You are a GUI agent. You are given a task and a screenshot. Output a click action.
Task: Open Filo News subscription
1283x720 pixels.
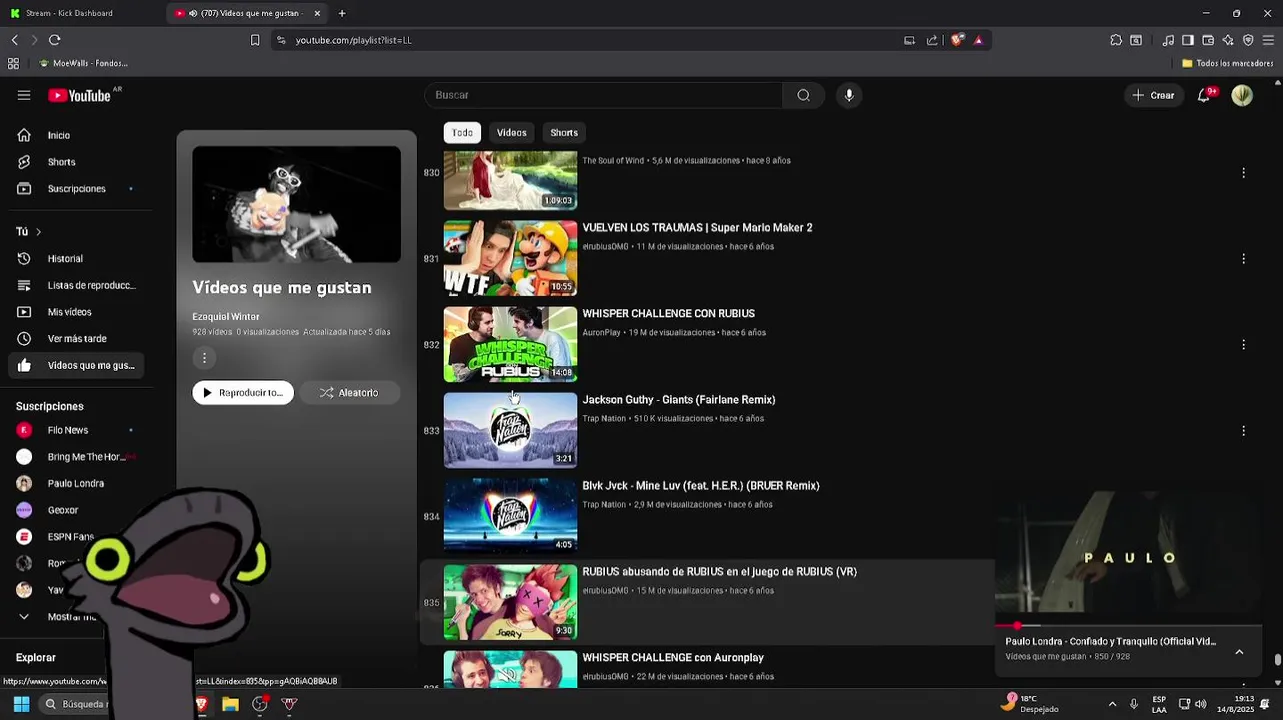[x=75, y=430]
